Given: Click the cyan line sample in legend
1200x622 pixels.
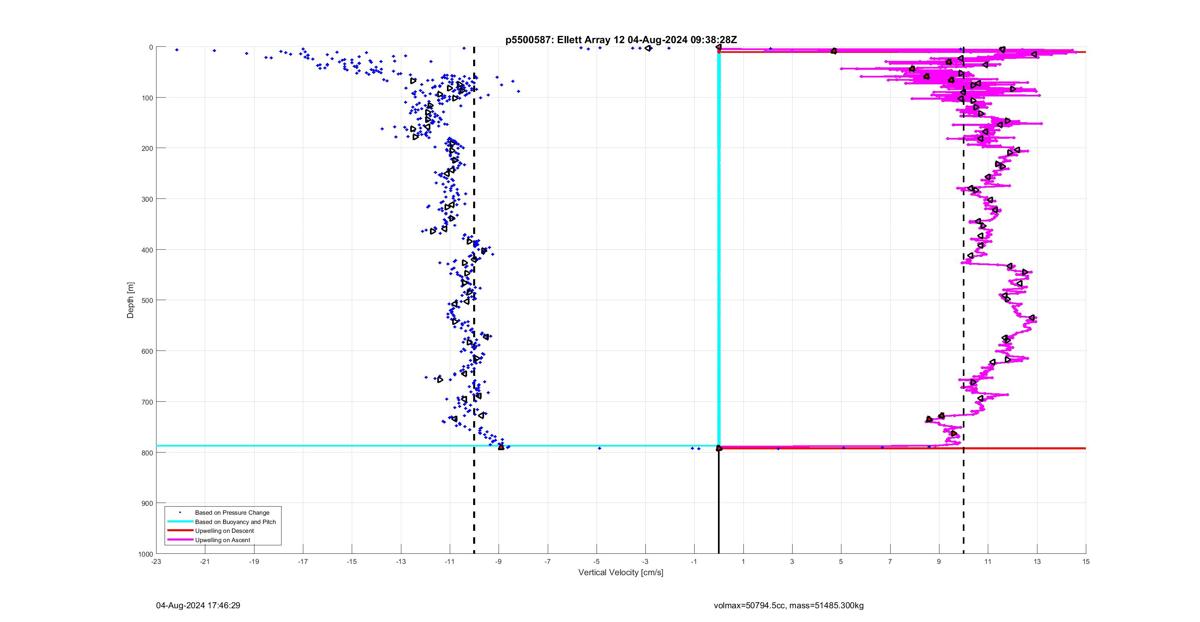Looking at the screenshot, I should 179,521.
